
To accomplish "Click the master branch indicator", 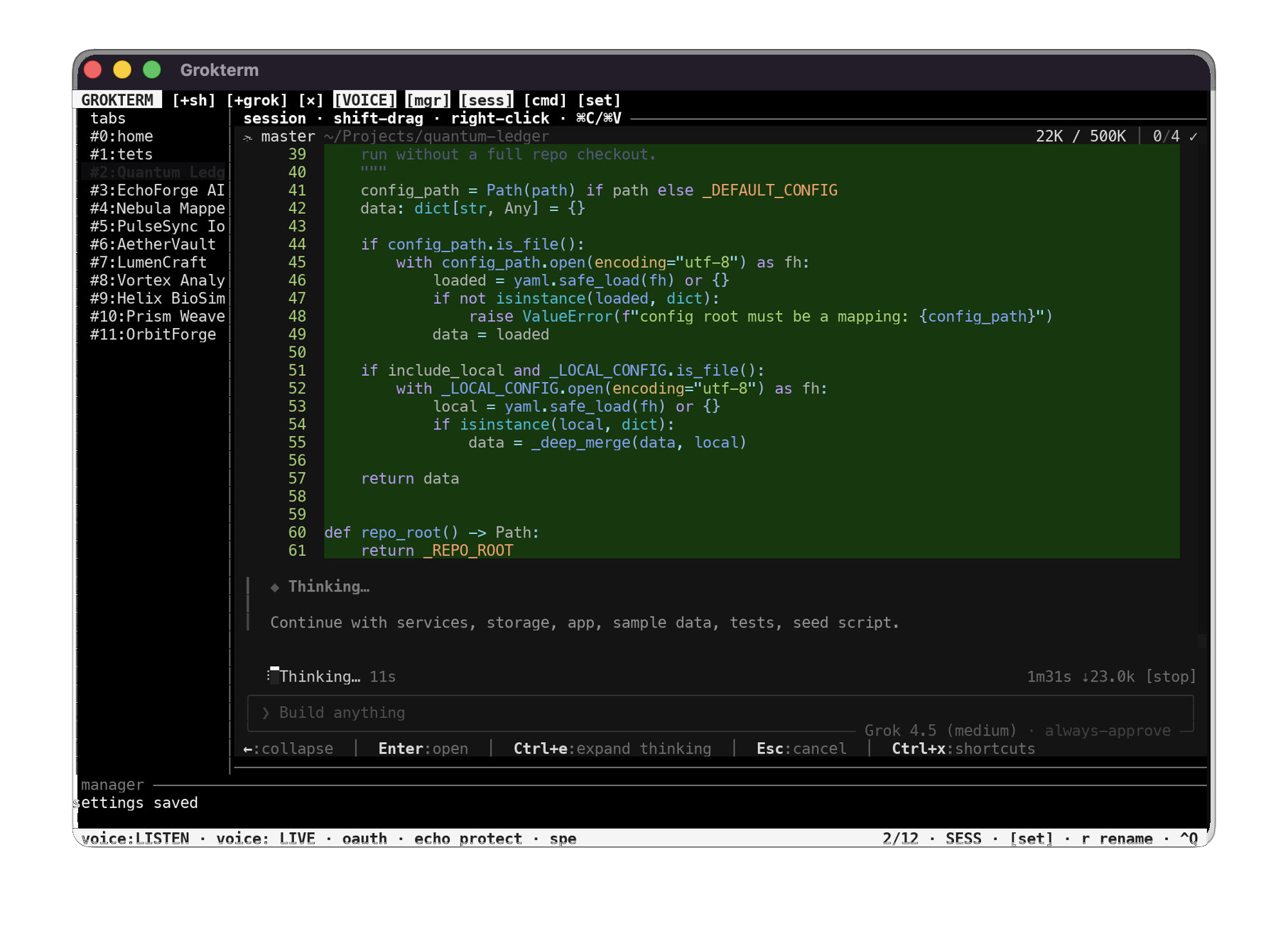I will coord(288,136).
